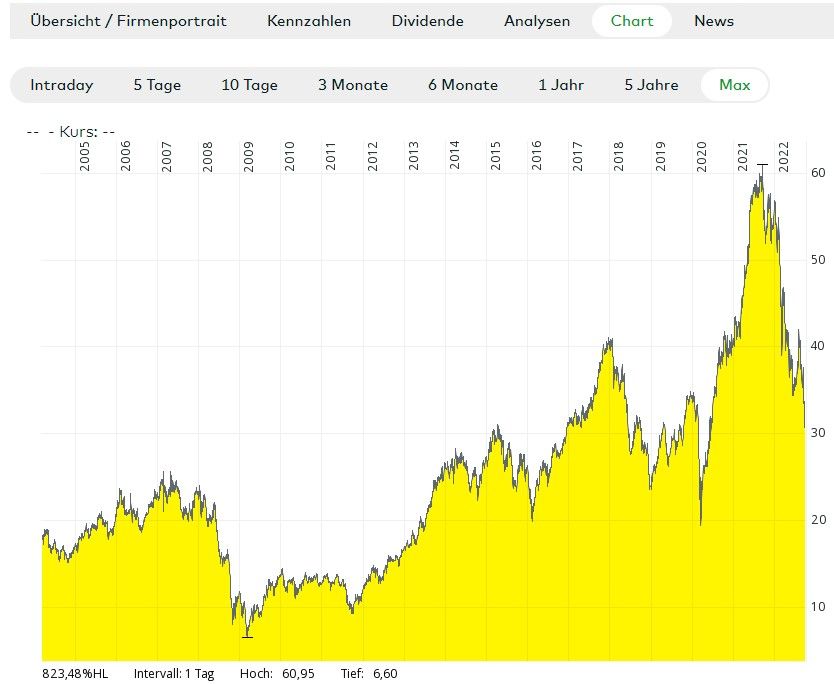Select the active Chart tab
834x684 pixels.
coord(632,21)
